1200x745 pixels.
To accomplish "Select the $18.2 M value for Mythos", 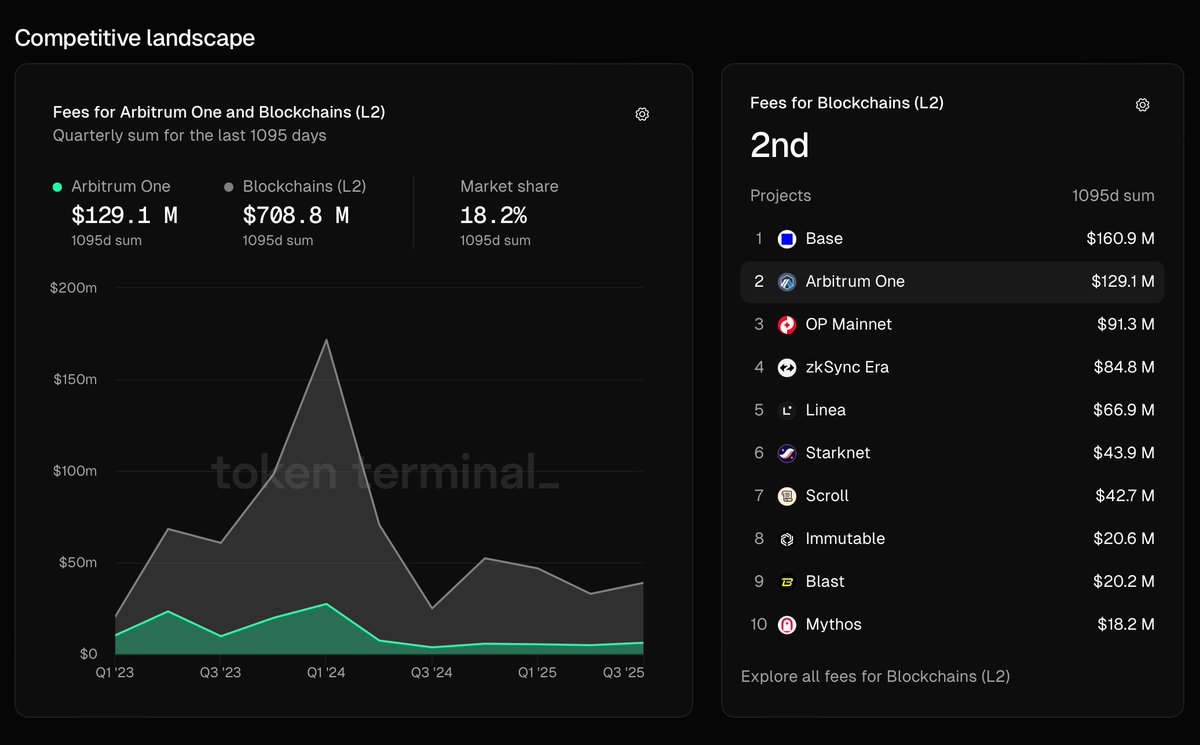I will pos(1125,625).
